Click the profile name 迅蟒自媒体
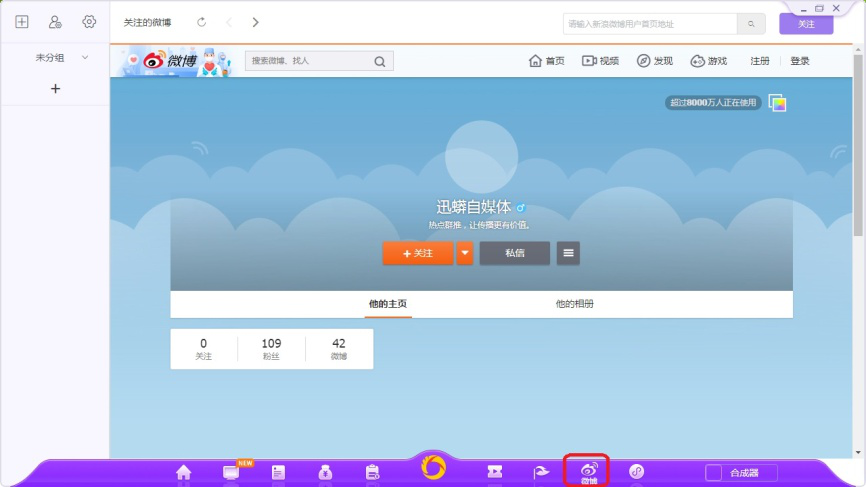The width and height of the screenshot is (866, 487). 473,207
